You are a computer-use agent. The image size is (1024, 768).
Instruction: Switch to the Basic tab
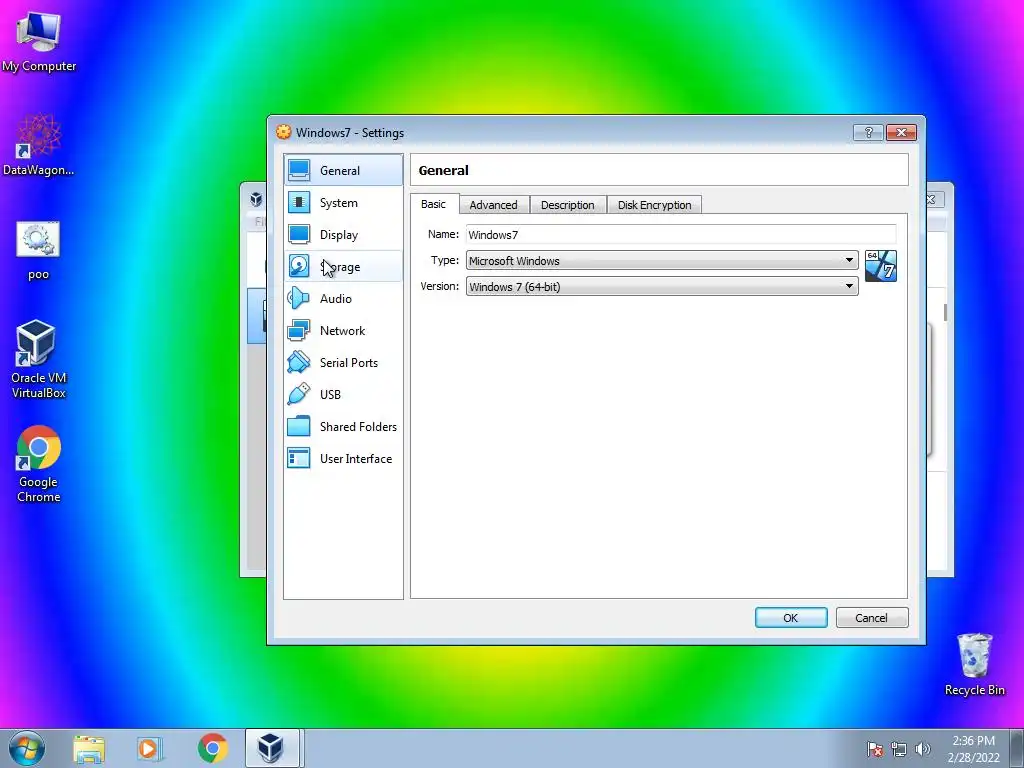pyautogui.click(x=434, y=204)
